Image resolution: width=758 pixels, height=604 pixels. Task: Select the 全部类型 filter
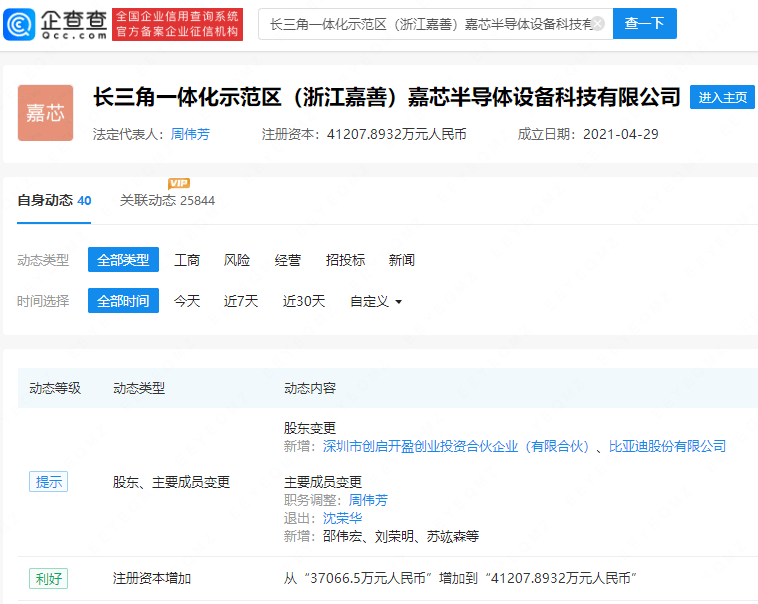(x=123, y=260)
